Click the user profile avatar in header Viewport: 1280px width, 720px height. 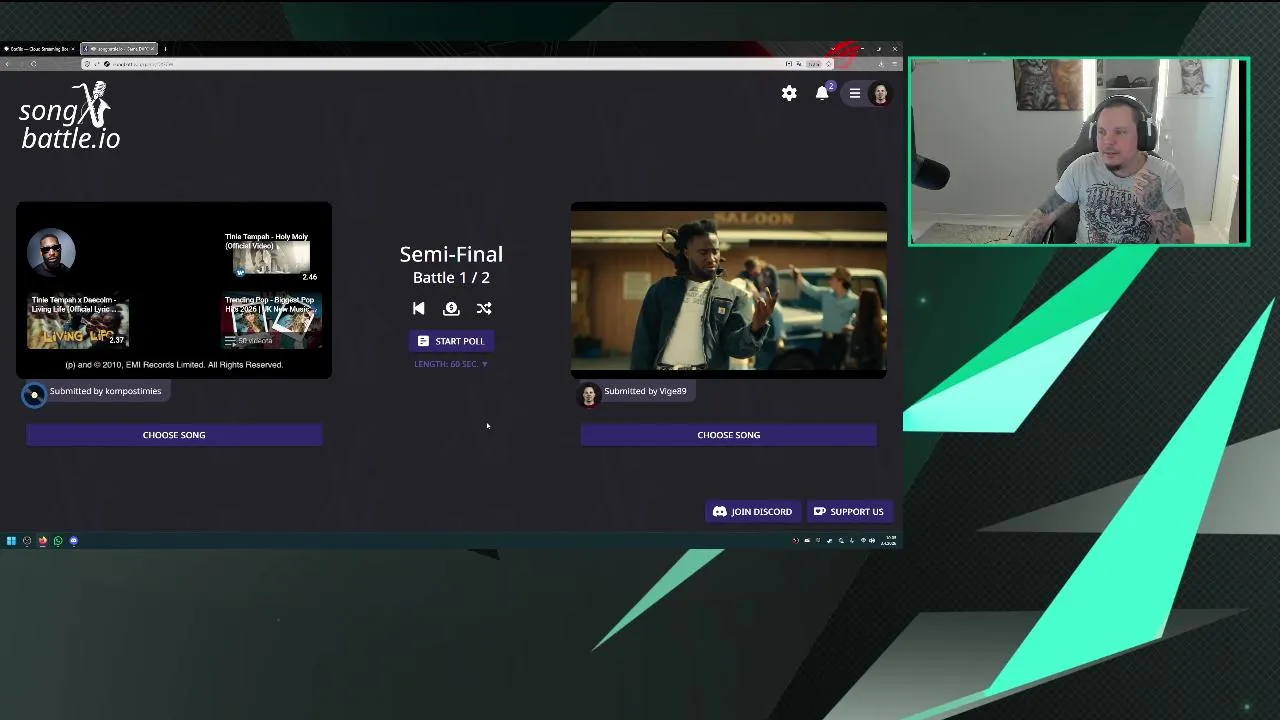point(880,93)
